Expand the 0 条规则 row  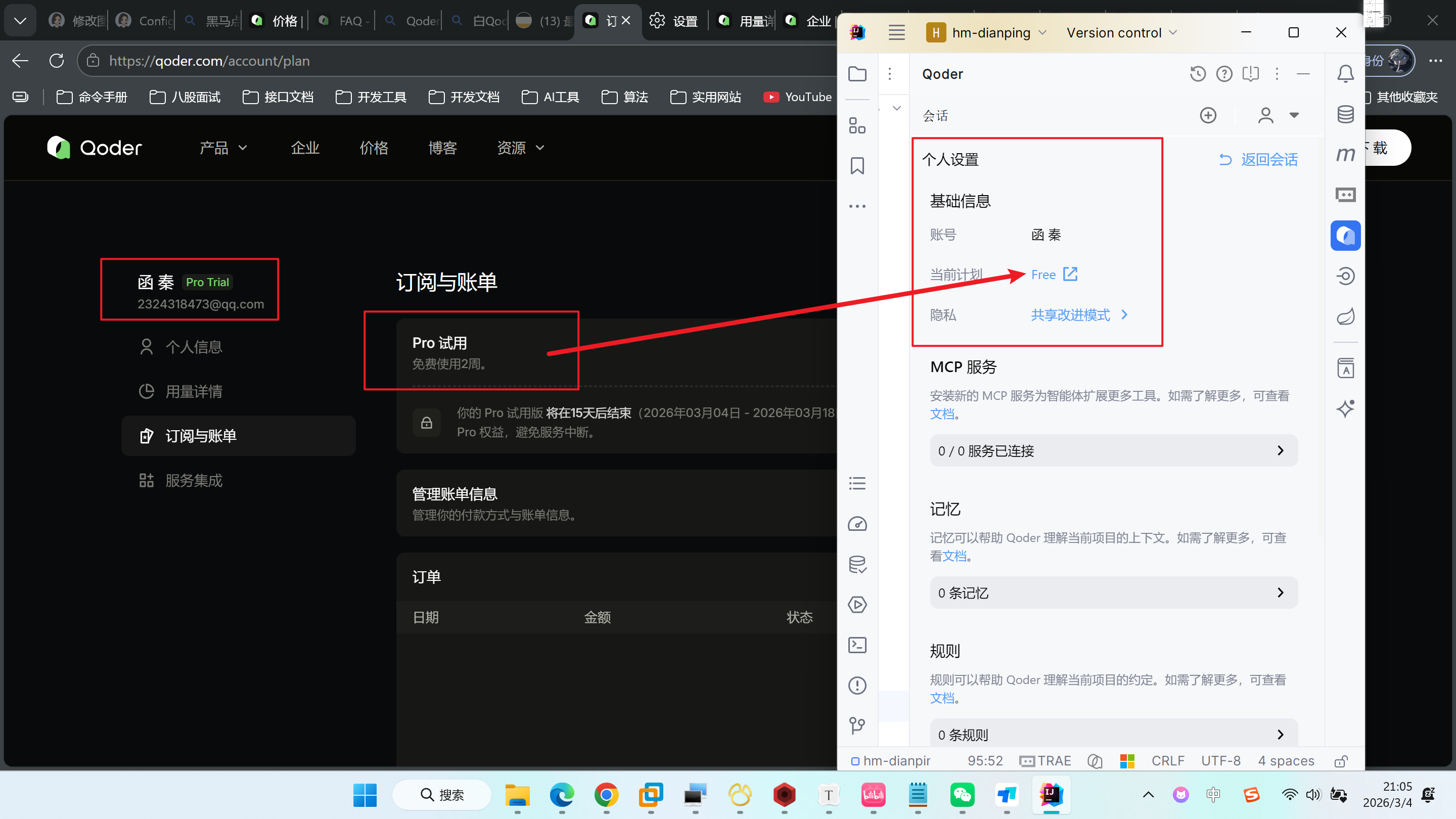pyautogui.click(x=1113, y=734)
